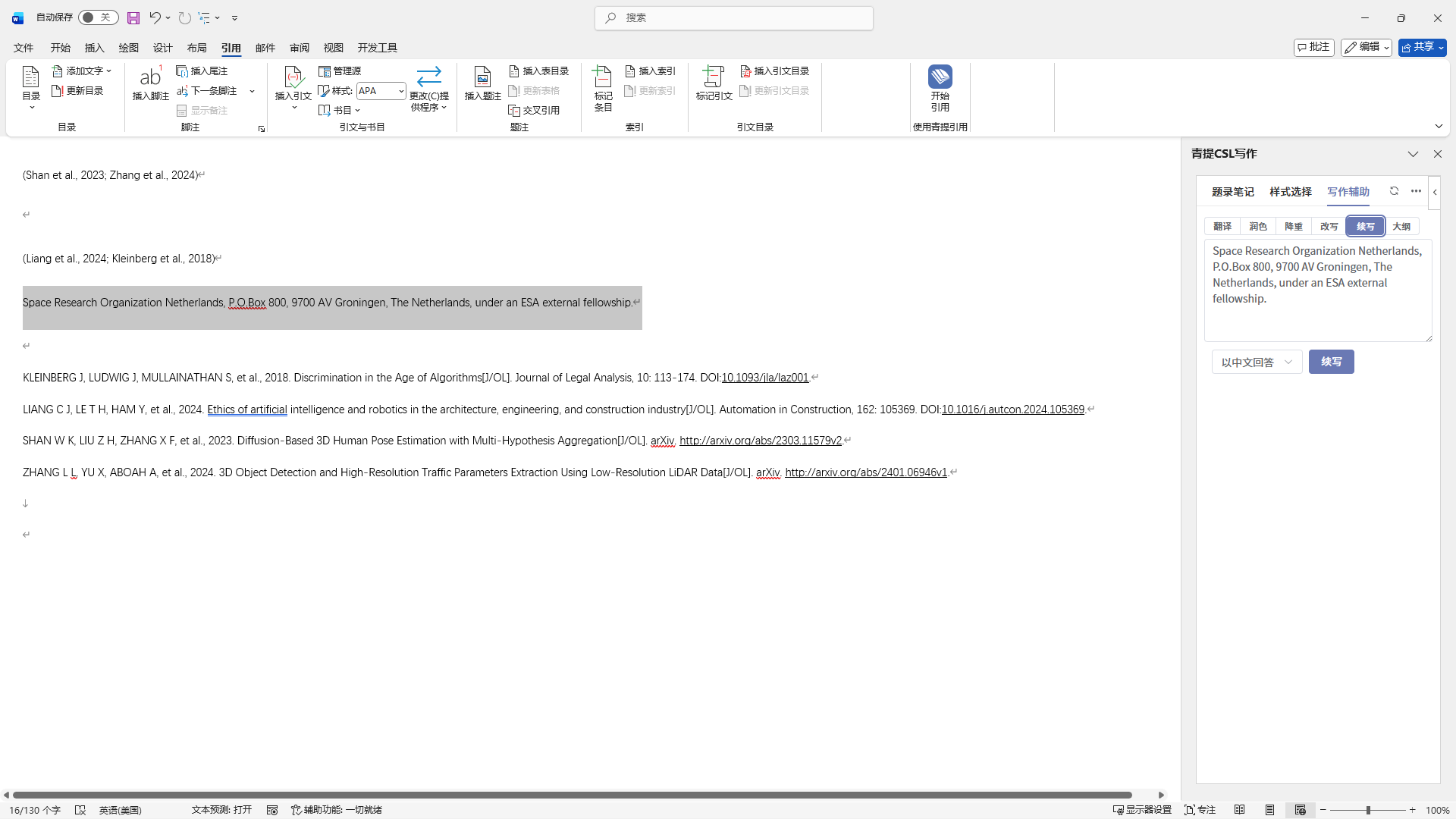The height and width of the screenshot is (819, 1456).
Task: Click refresh icon in 青提CSL写作 panel
Action: [1394, 191]
